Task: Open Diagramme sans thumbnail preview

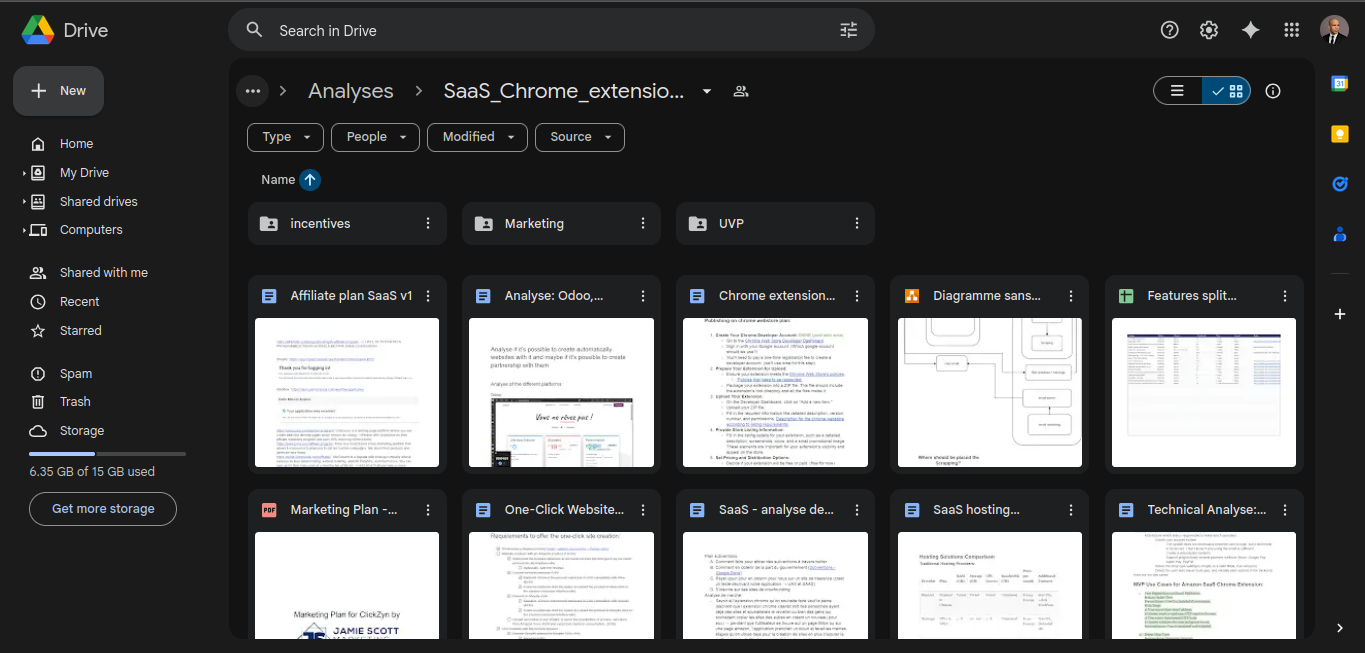Action: point(990,392)
